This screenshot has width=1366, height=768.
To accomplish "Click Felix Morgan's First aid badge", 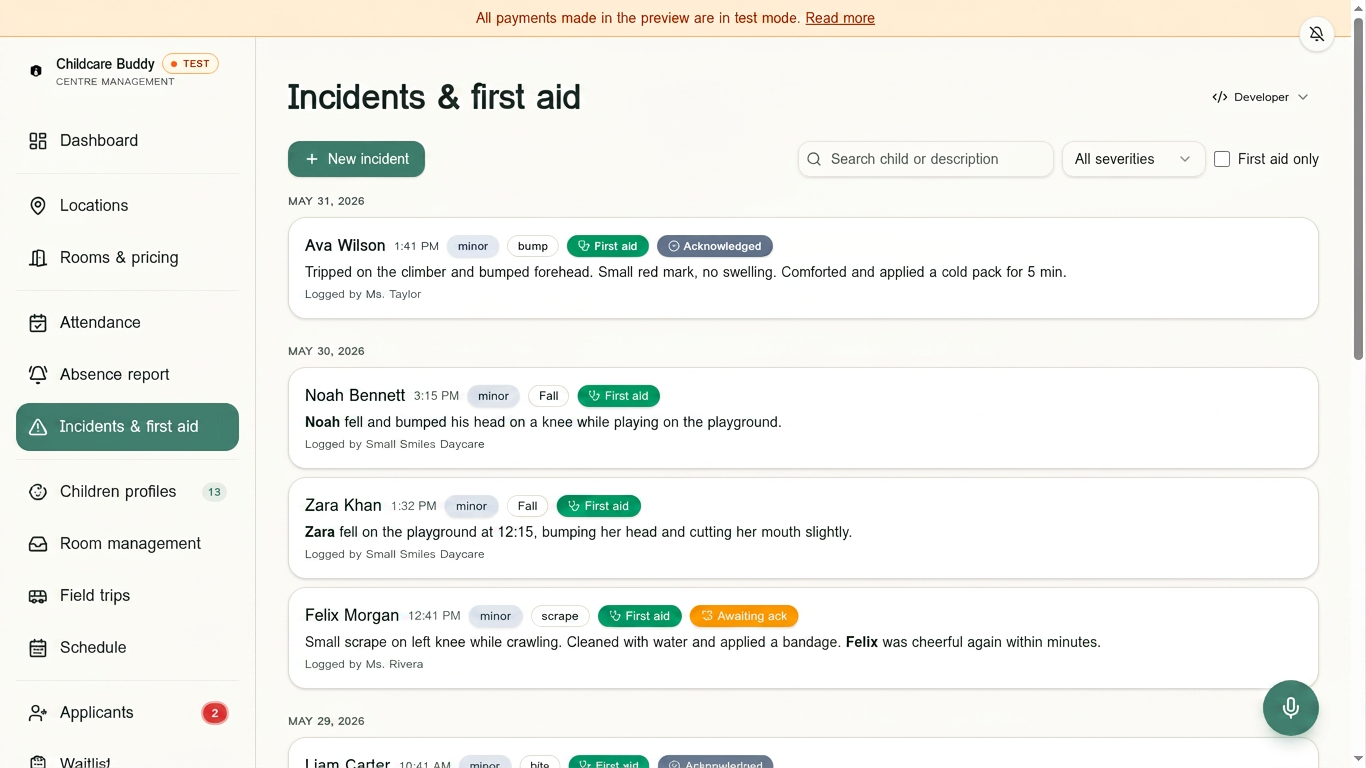I will [640, 616].
